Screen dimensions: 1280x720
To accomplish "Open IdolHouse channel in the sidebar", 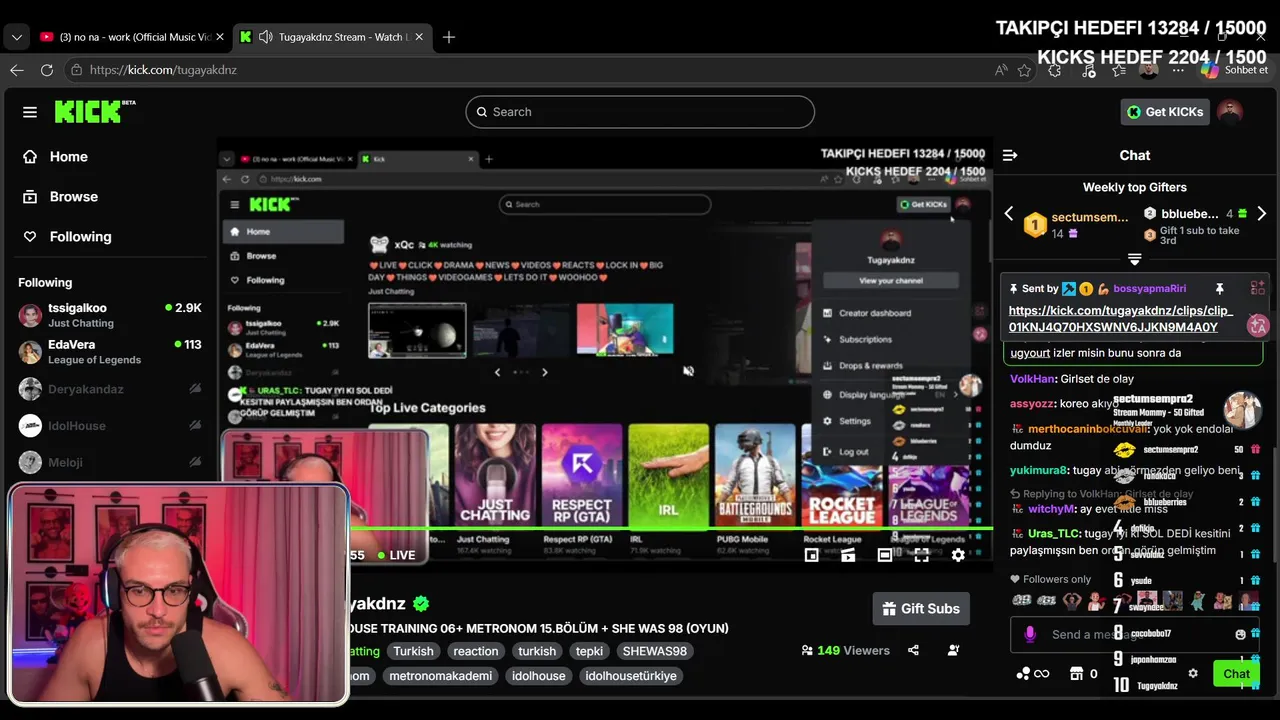I will 110,426.
